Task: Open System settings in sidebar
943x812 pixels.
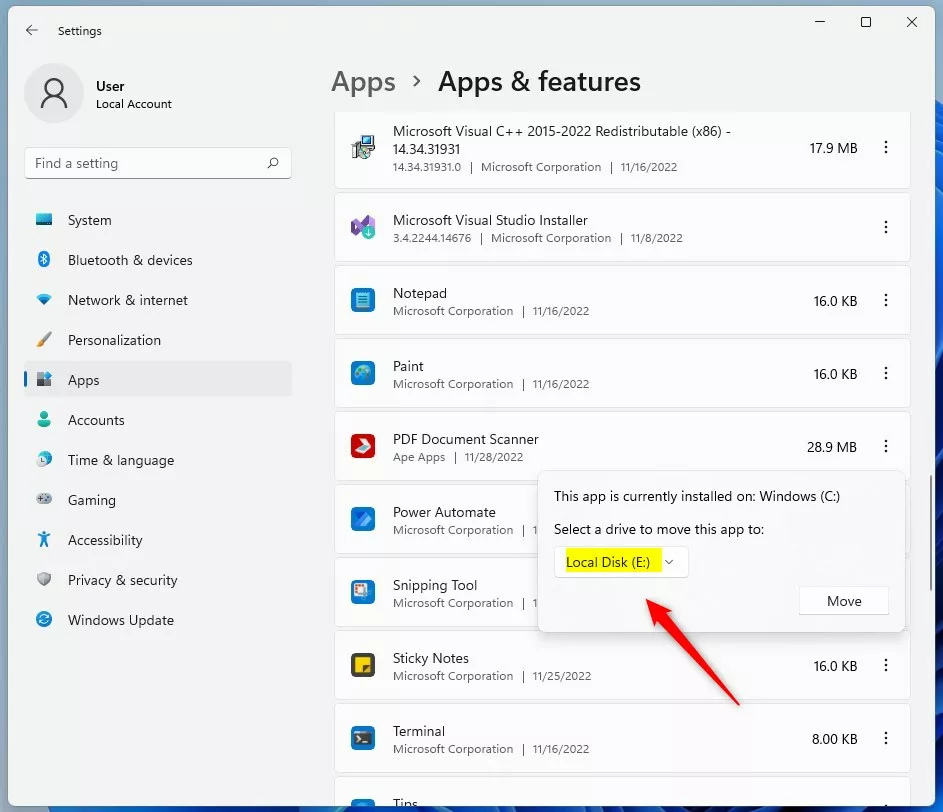Action: [x=158, y=220]
